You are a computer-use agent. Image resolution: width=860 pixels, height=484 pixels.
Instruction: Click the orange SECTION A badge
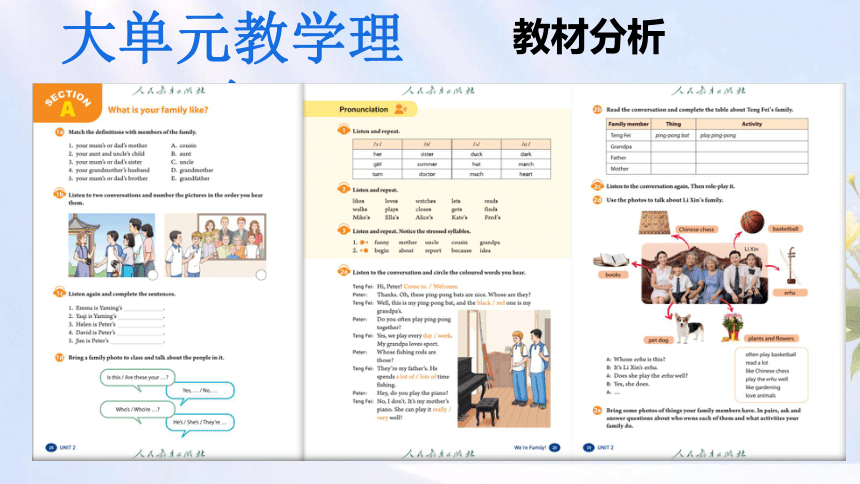point(67,103)
